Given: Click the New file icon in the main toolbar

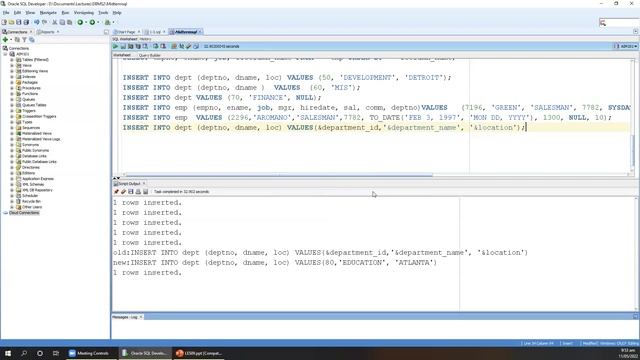Looking at the screenshot, I should point(4,22).
